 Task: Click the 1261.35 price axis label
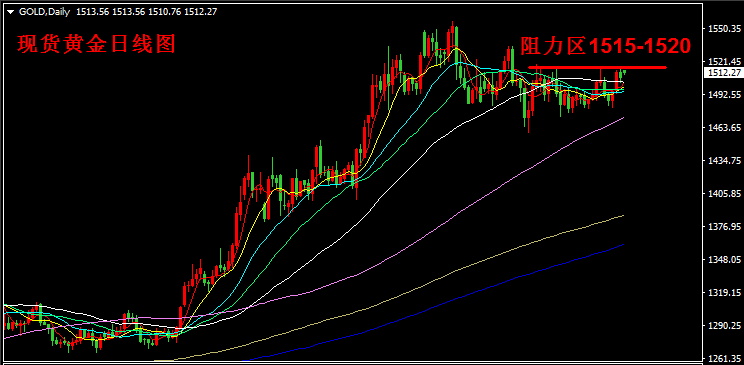click(x=724, y=358)
